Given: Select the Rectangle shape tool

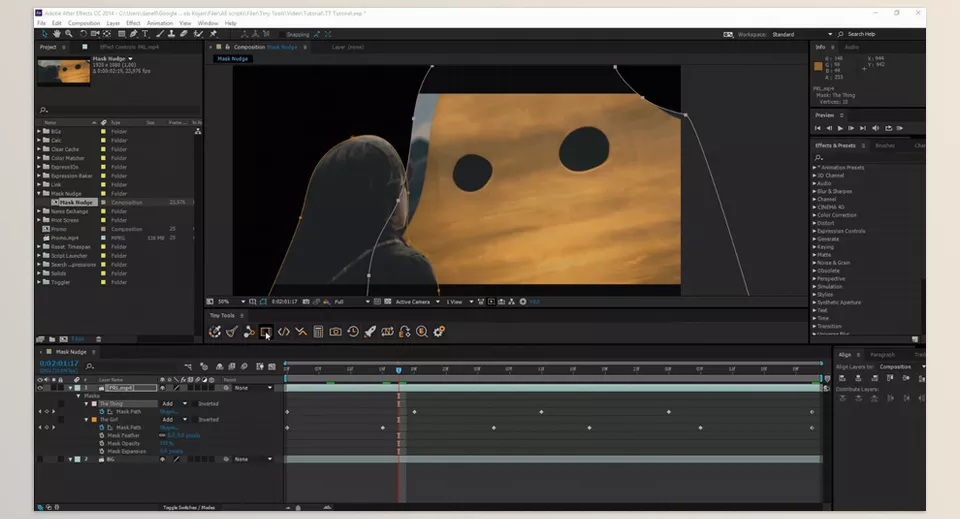Looking at the screenshot, I should [122, 34].
